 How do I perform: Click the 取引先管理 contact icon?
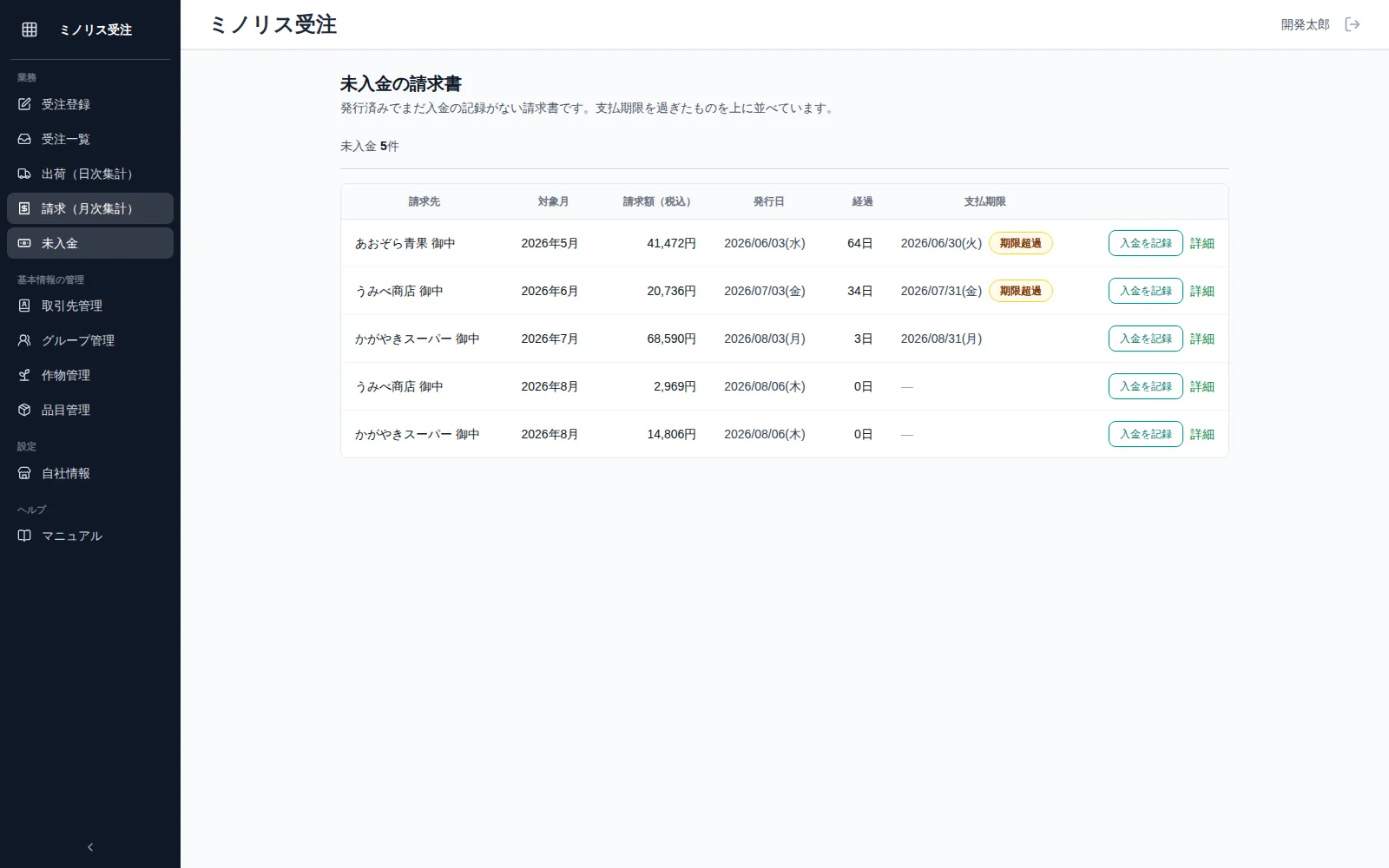click(x=24, y=306)
